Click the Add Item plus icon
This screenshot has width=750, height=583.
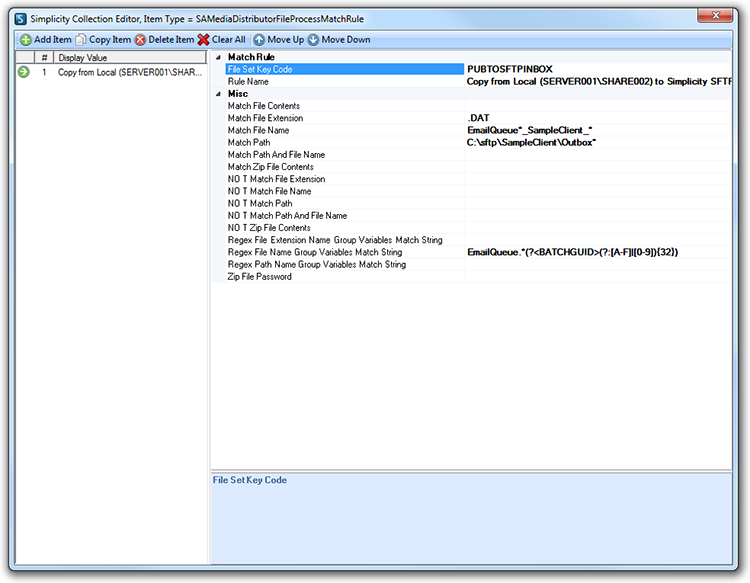point(26,40)
